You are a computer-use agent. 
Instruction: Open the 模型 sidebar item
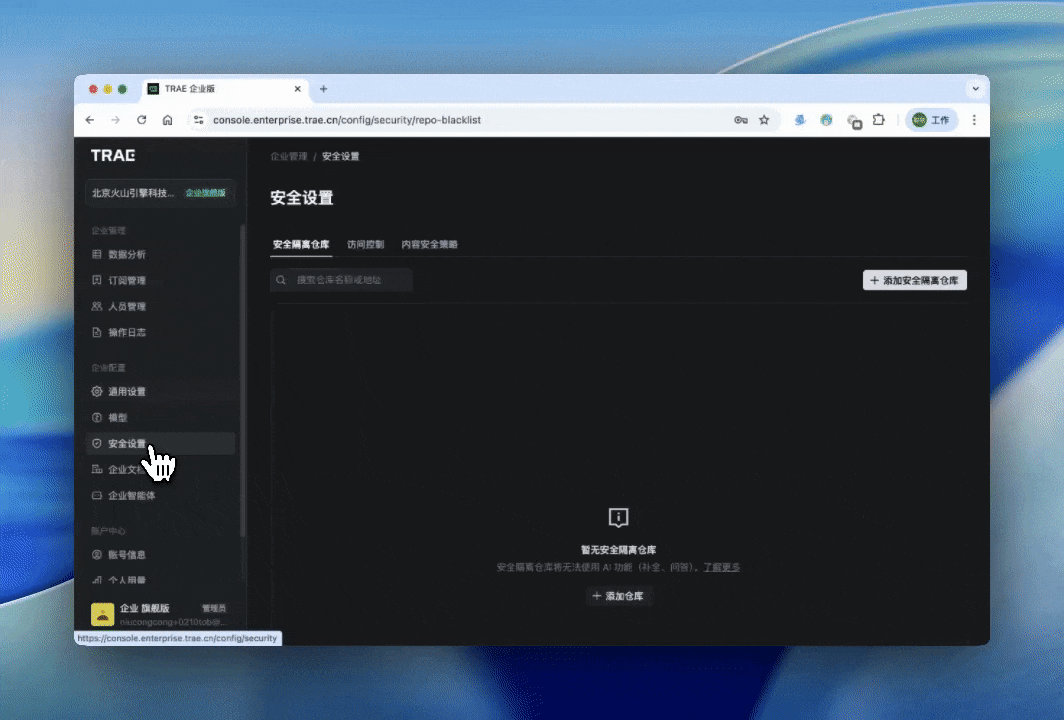pos(117,418)
